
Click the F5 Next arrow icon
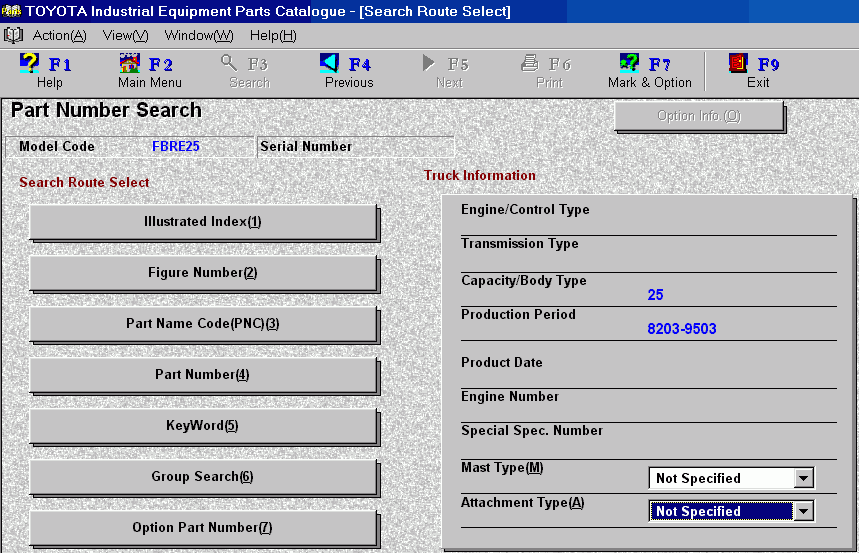pos(428,64)
